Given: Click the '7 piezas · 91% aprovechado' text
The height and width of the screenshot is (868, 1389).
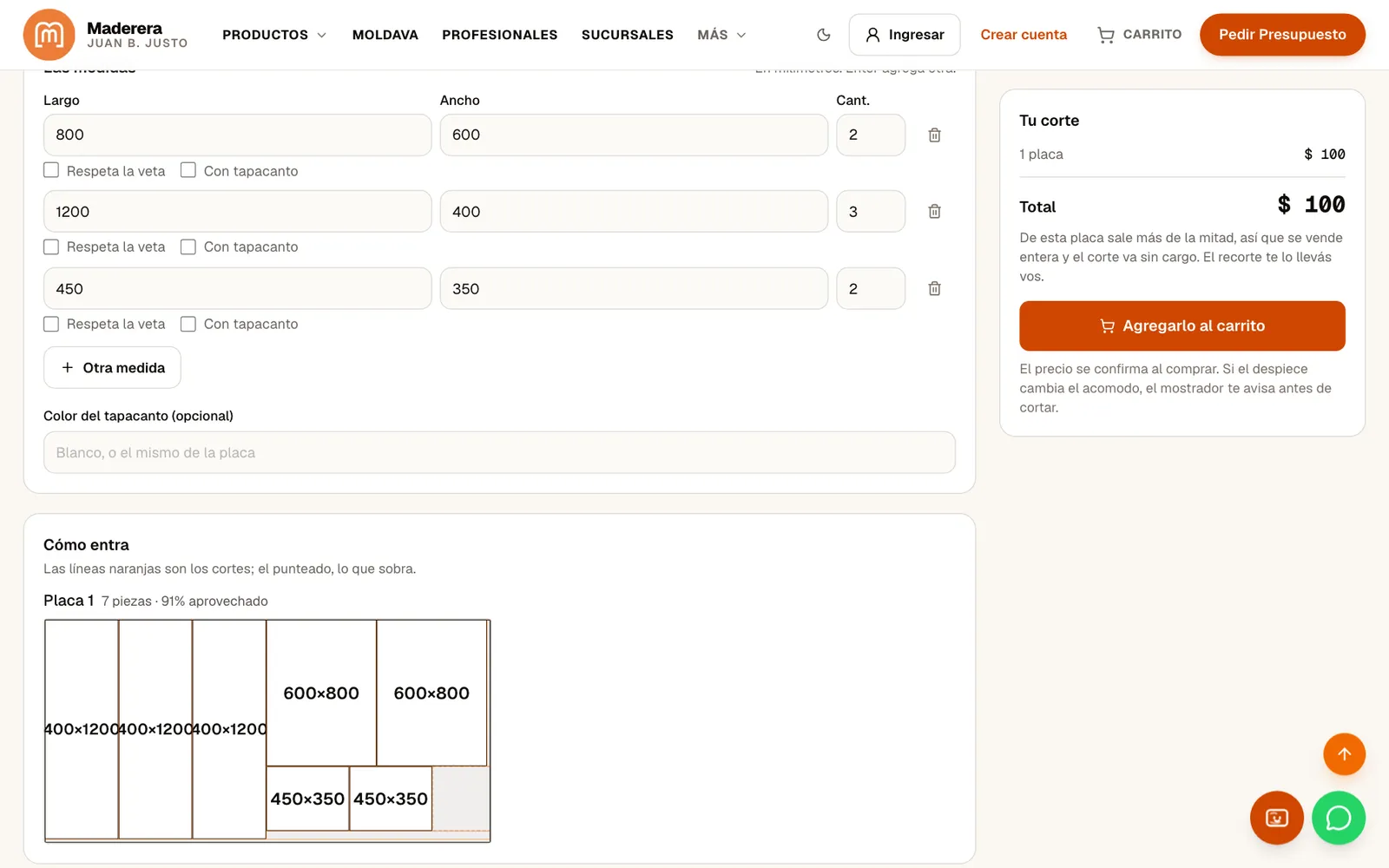Looking at the screenshot, I should 184,601.
